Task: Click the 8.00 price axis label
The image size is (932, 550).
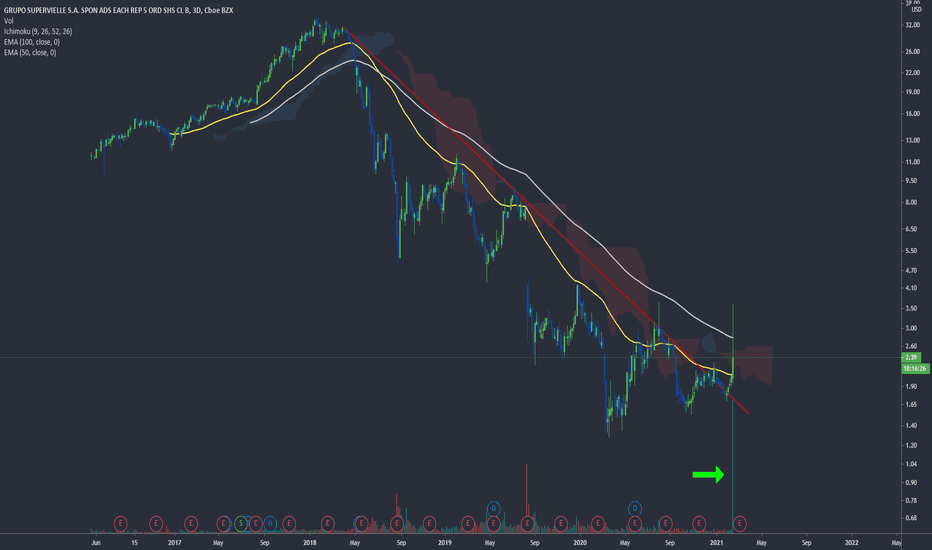Action: tap(911, 202)
